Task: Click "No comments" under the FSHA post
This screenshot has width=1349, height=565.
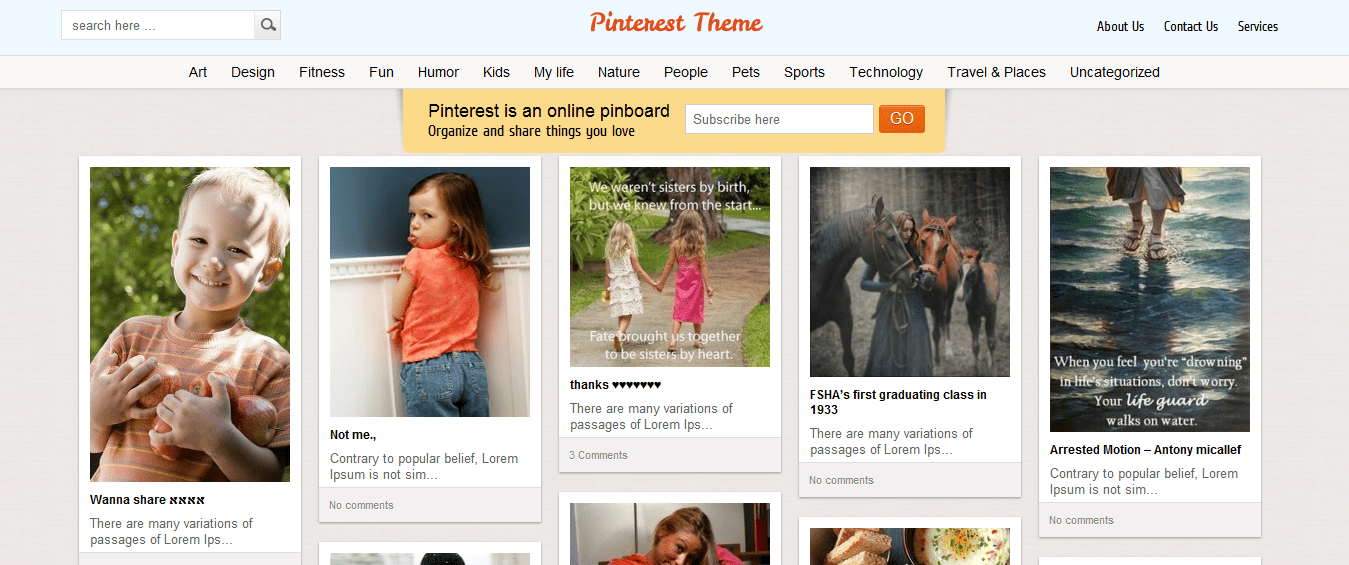Action: tap(841, 480)
